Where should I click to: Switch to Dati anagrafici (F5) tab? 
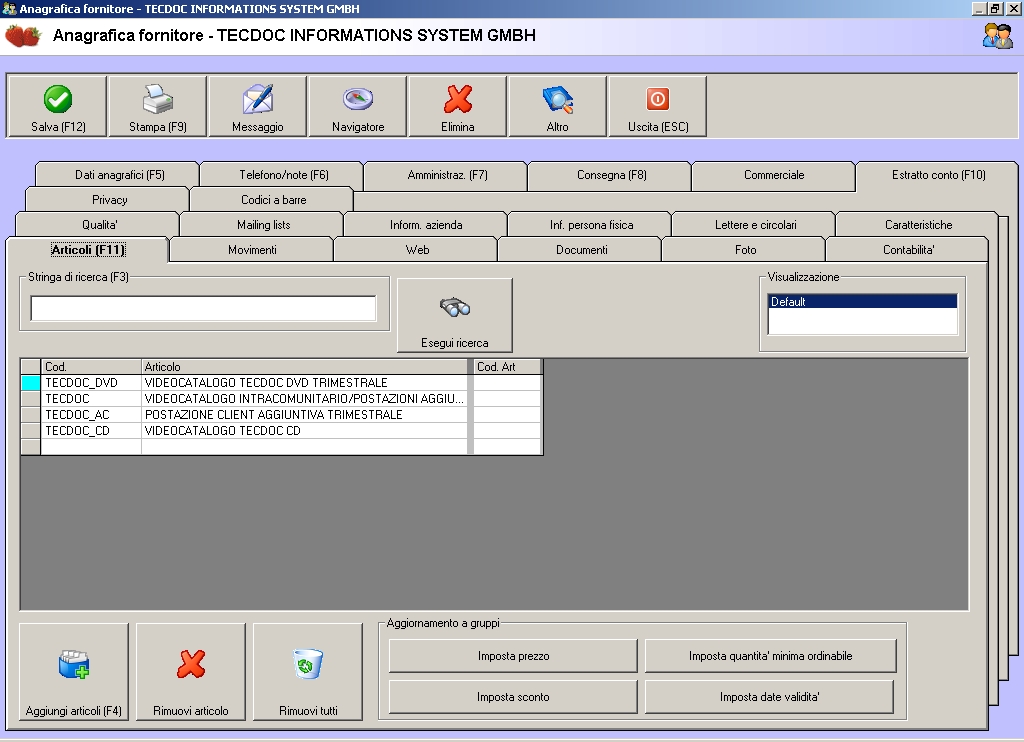pos(120,175)
